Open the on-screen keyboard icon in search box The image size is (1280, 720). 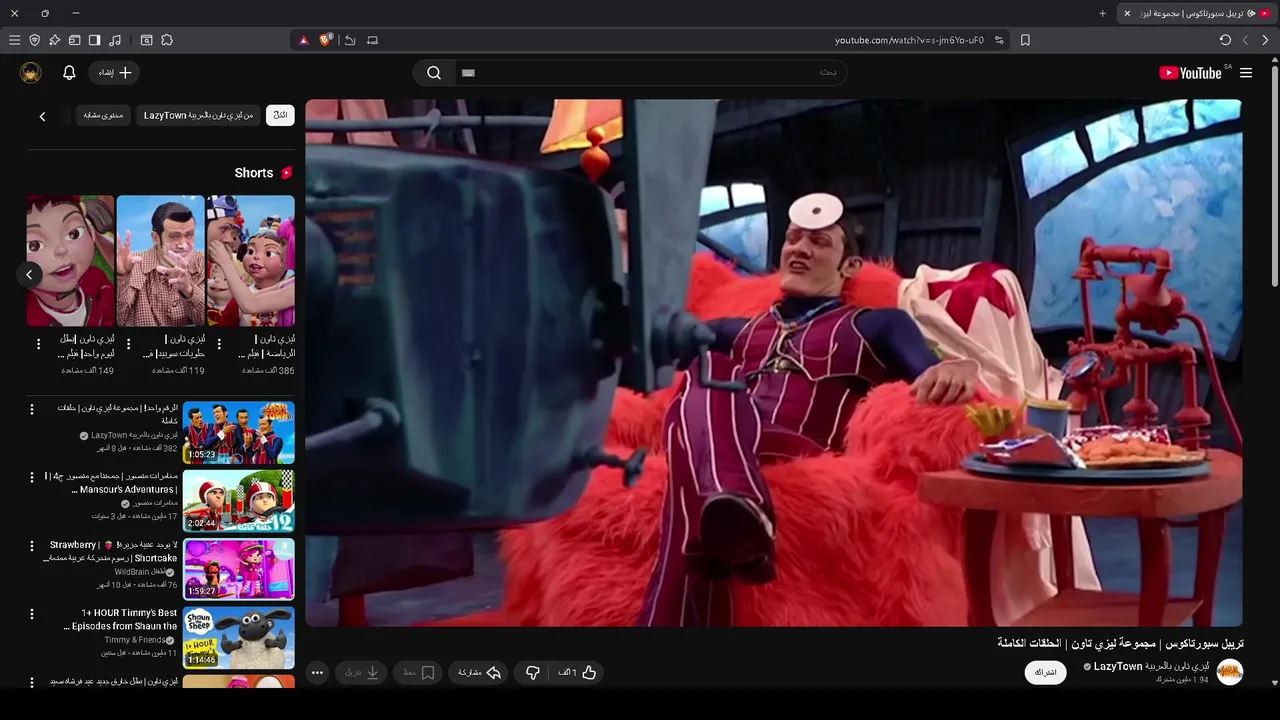tap(468, 73)
